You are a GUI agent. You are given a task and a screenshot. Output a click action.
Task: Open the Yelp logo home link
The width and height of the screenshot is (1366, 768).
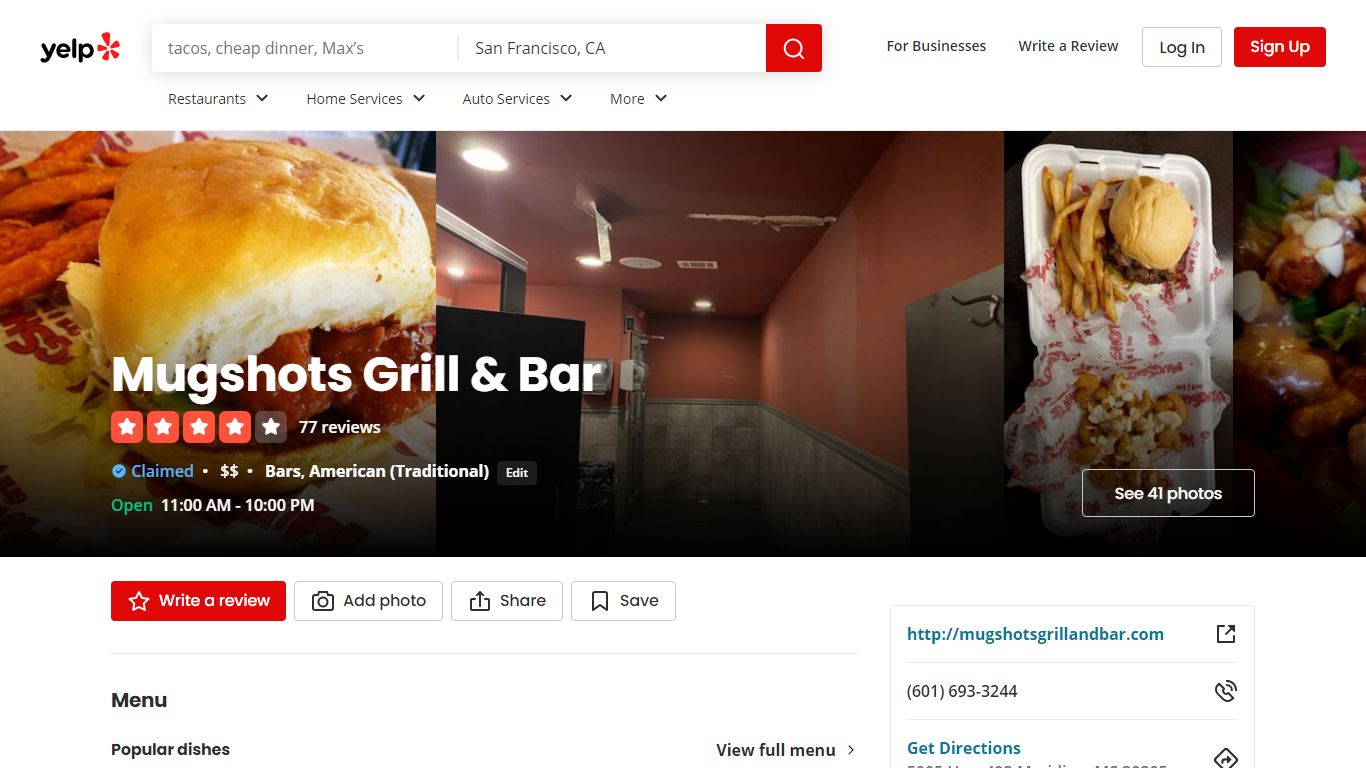pyautogui.click(x=80, y=48)
